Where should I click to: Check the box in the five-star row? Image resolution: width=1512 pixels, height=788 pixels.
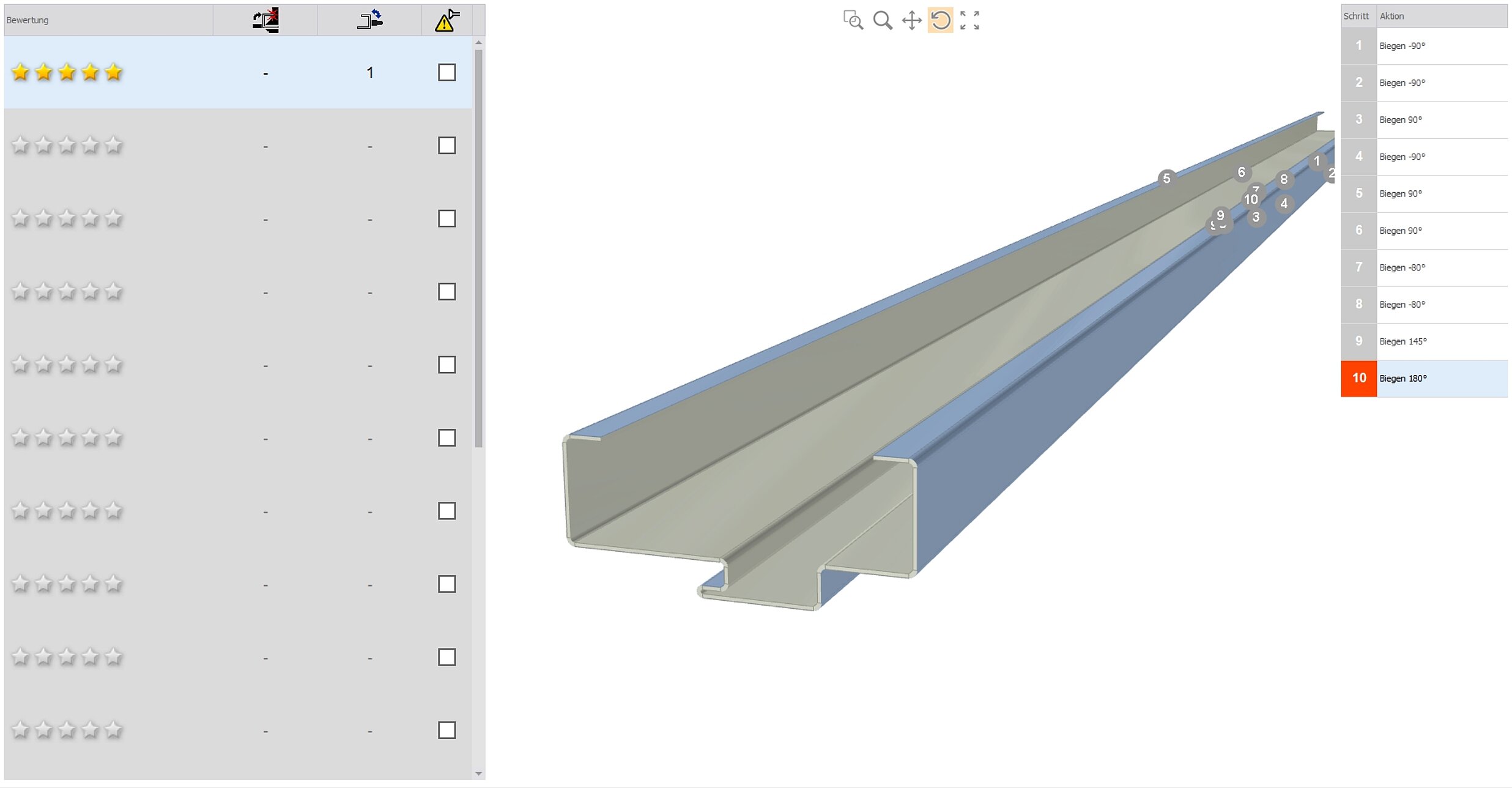coord(447,72)
